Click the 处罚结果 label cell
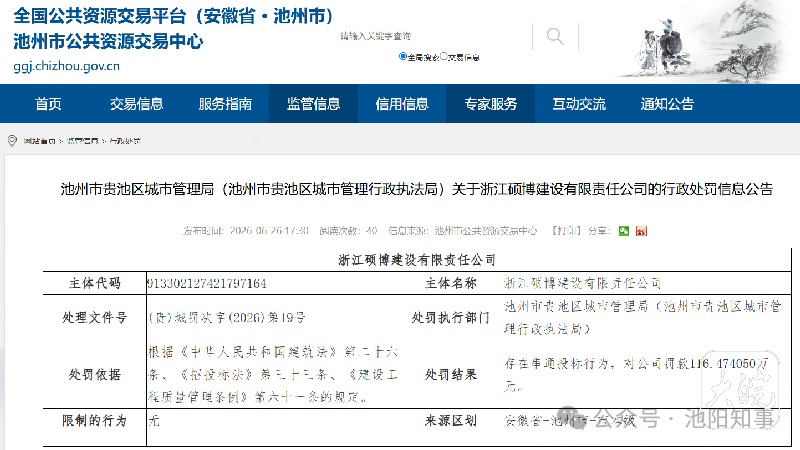This screenshot has width=800, height=450. [451, 374]
